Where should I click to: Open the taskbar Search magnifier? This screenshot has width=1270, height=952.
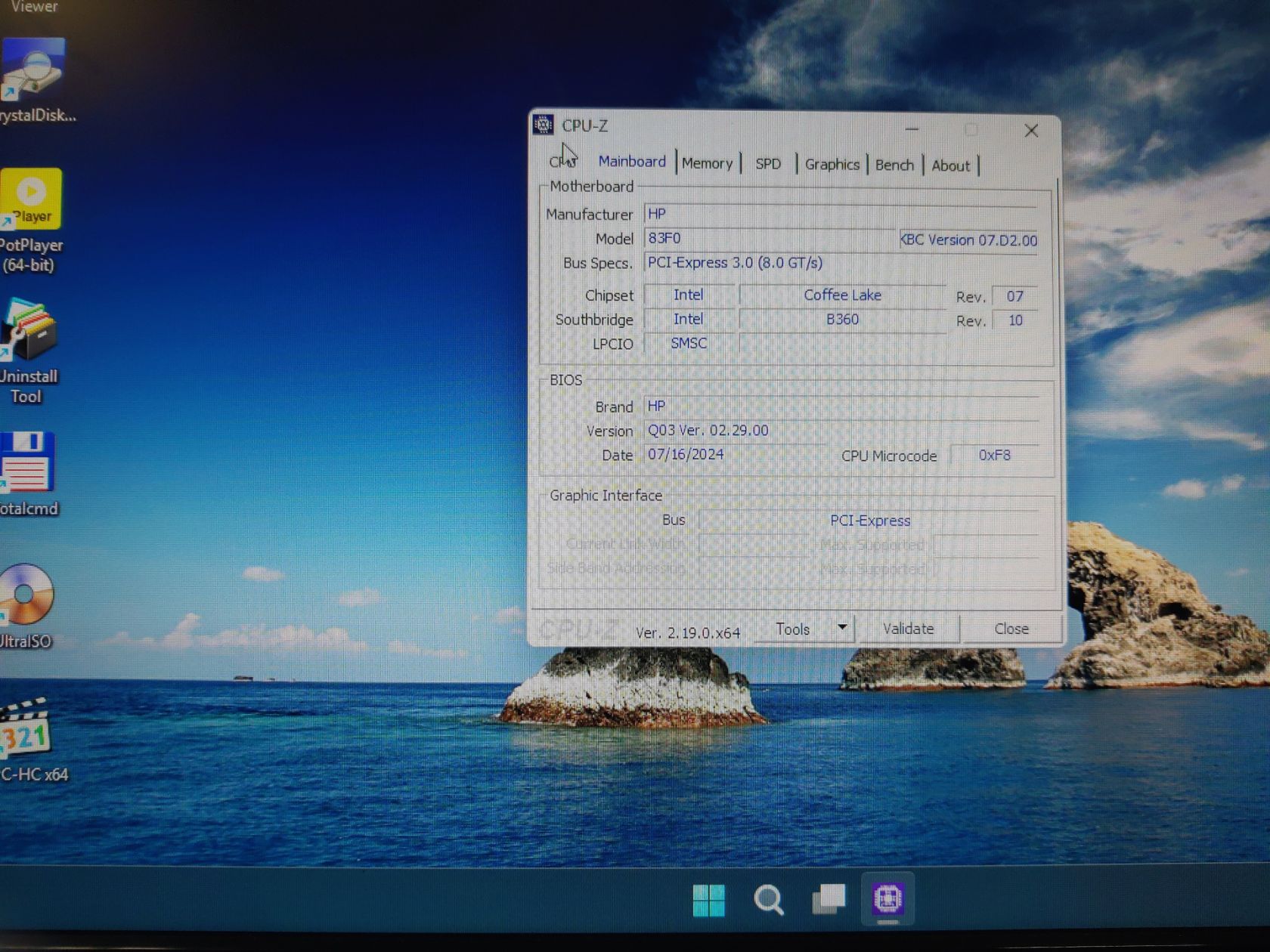click(x=769, y=900)
